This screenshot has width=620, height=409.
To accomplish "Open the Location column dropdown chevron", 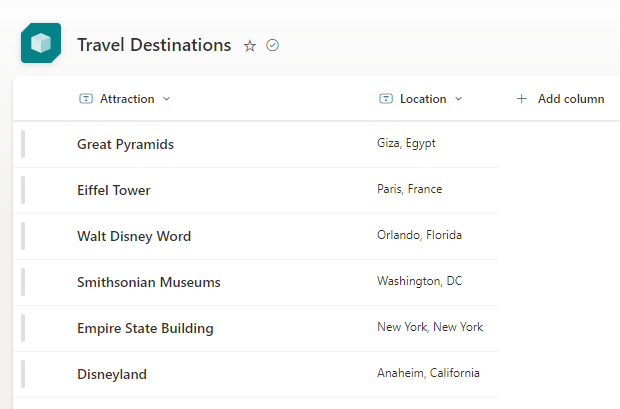I will coord(458,99).
